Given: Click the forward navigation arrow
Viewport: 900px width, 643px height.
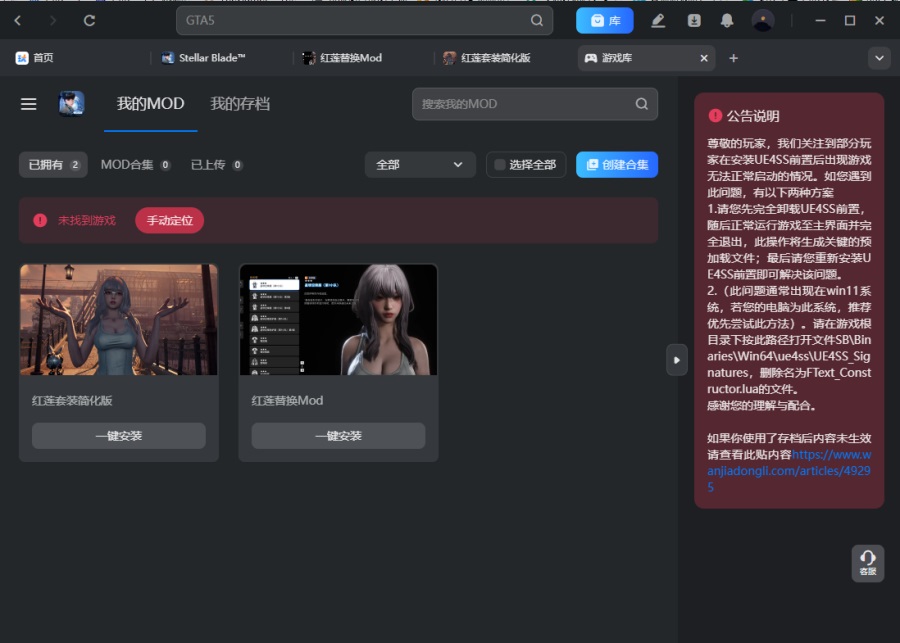Looking at the screenshot, I should 53,21.
